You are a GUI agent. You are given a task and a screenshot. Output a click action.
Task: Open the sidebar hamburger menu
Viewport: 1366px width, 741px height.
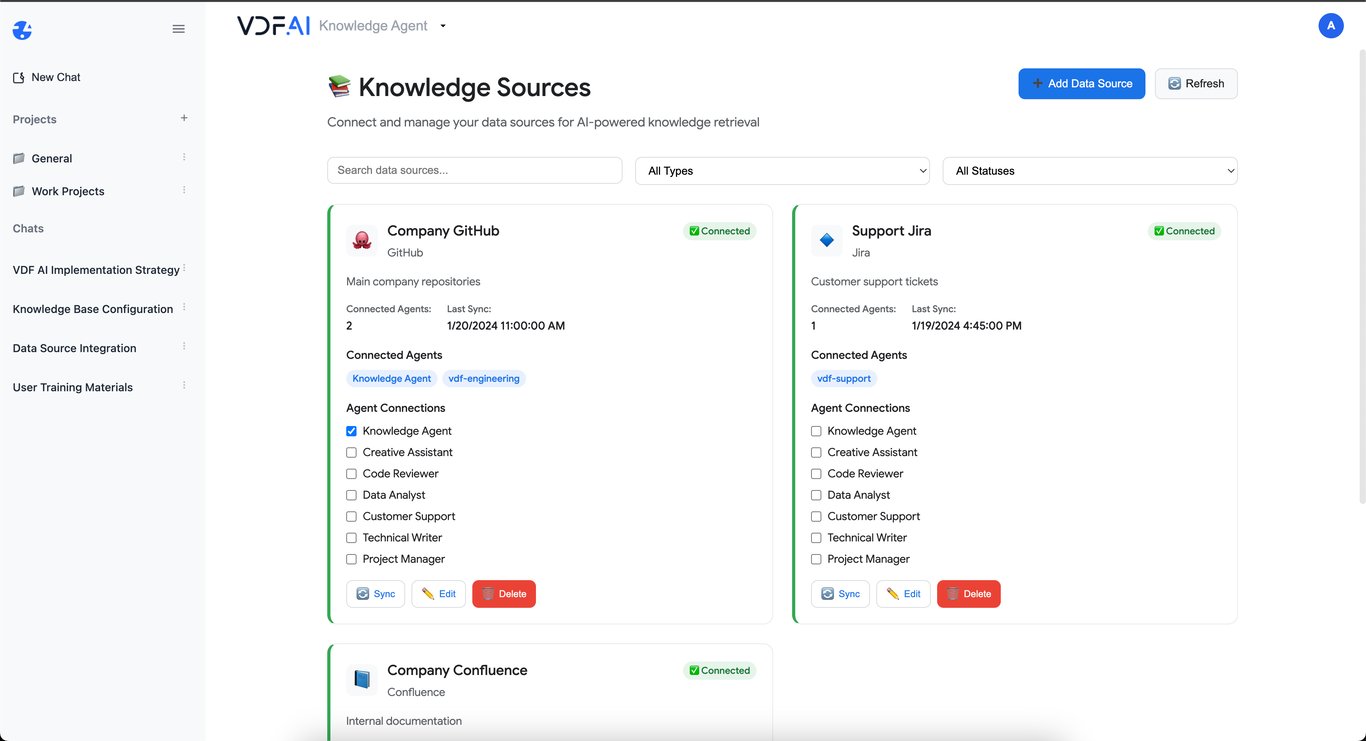[x=178, y=28]
